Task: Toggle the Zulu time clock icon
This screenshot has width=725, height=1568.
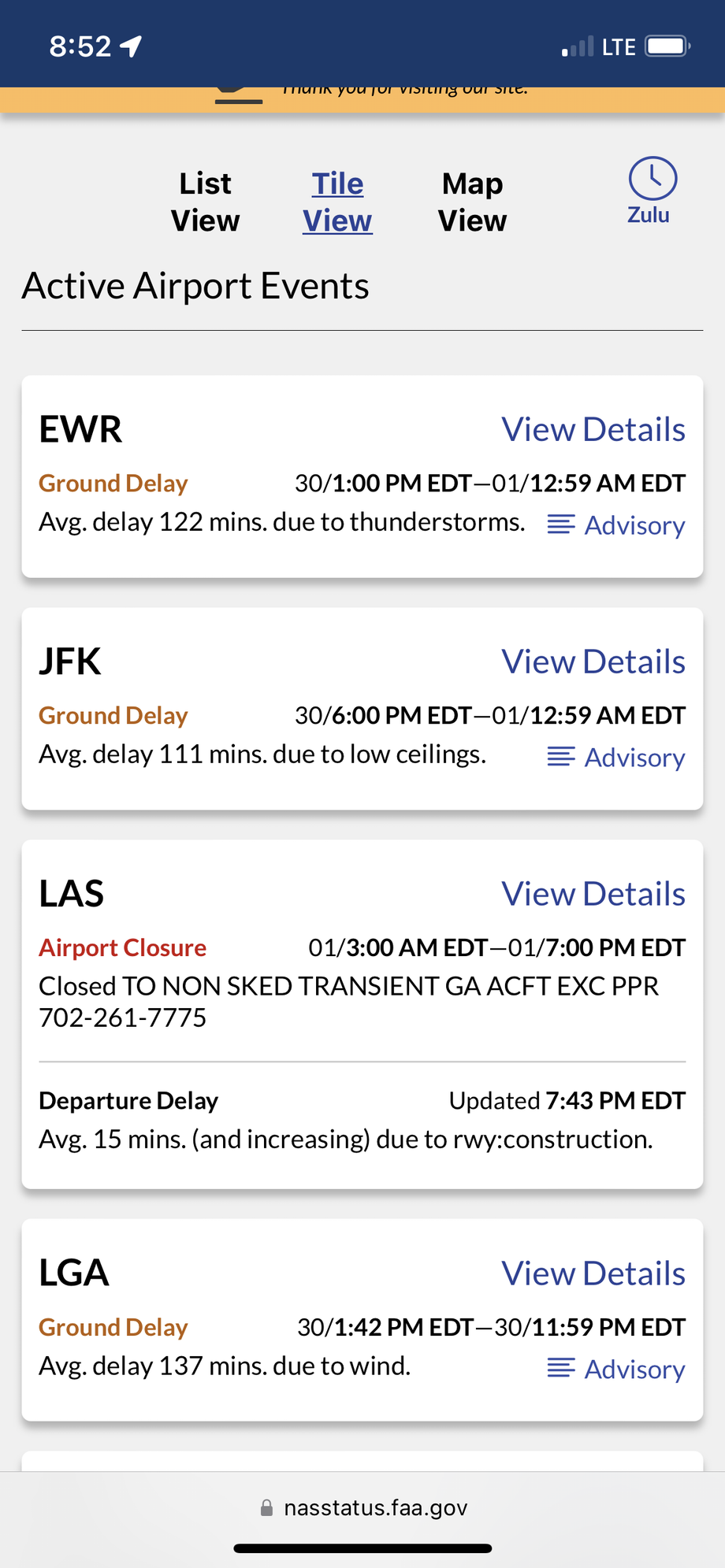Action: click(x=652, y=180)
